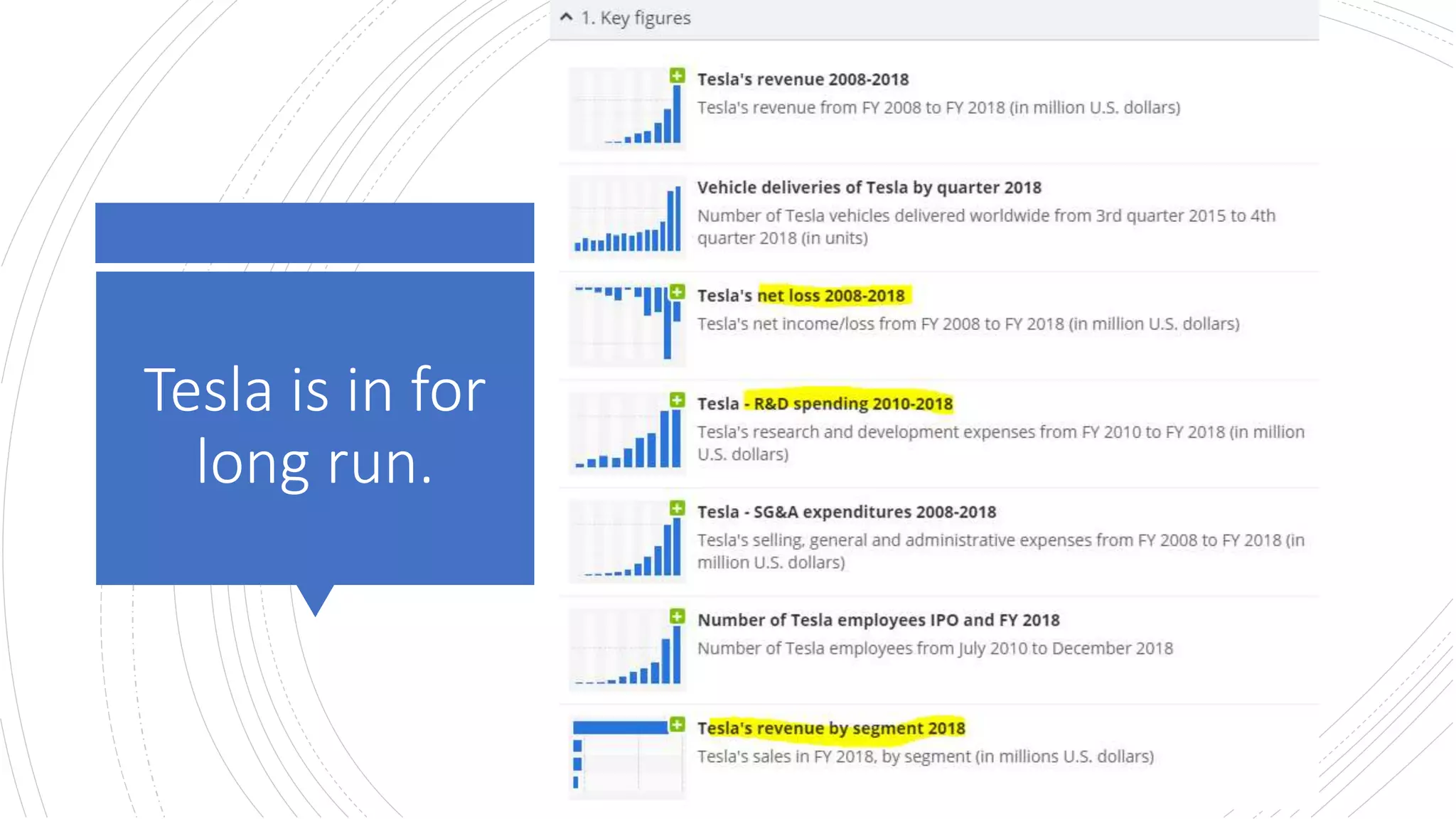Open Tesla's revenue by segment 2018 title

coord(830,728)
